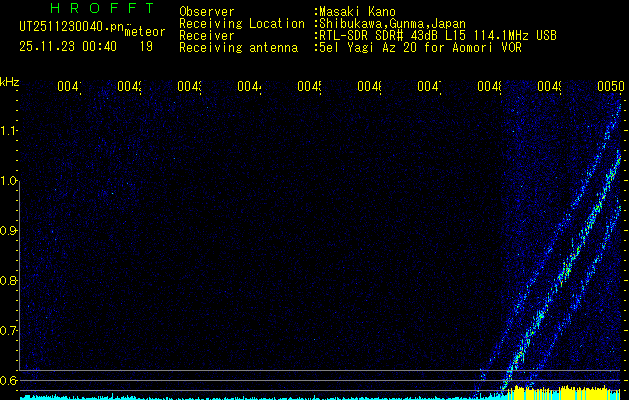Click the 'Receiver' field label

[207, 36]
